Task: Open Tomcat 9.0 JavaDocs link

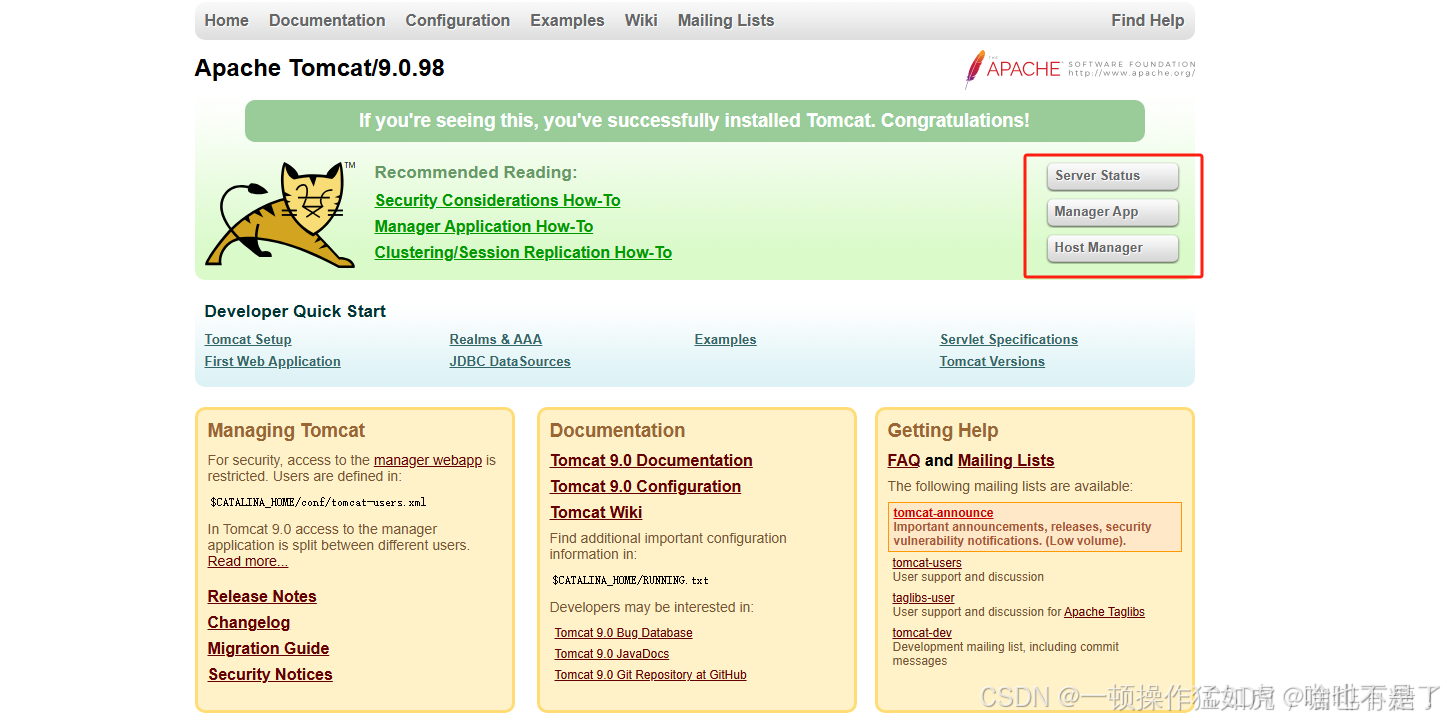Action: click(612, 653)
